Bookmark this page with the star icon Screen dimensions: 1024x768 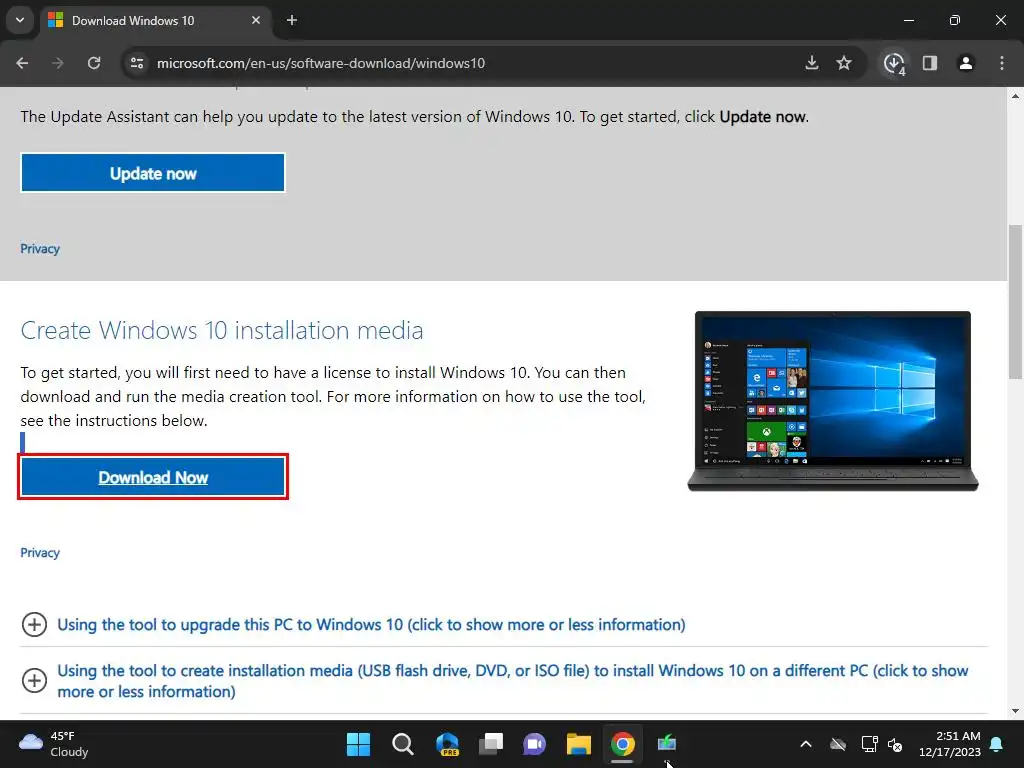pyautogui.click(x=844, y=63)
